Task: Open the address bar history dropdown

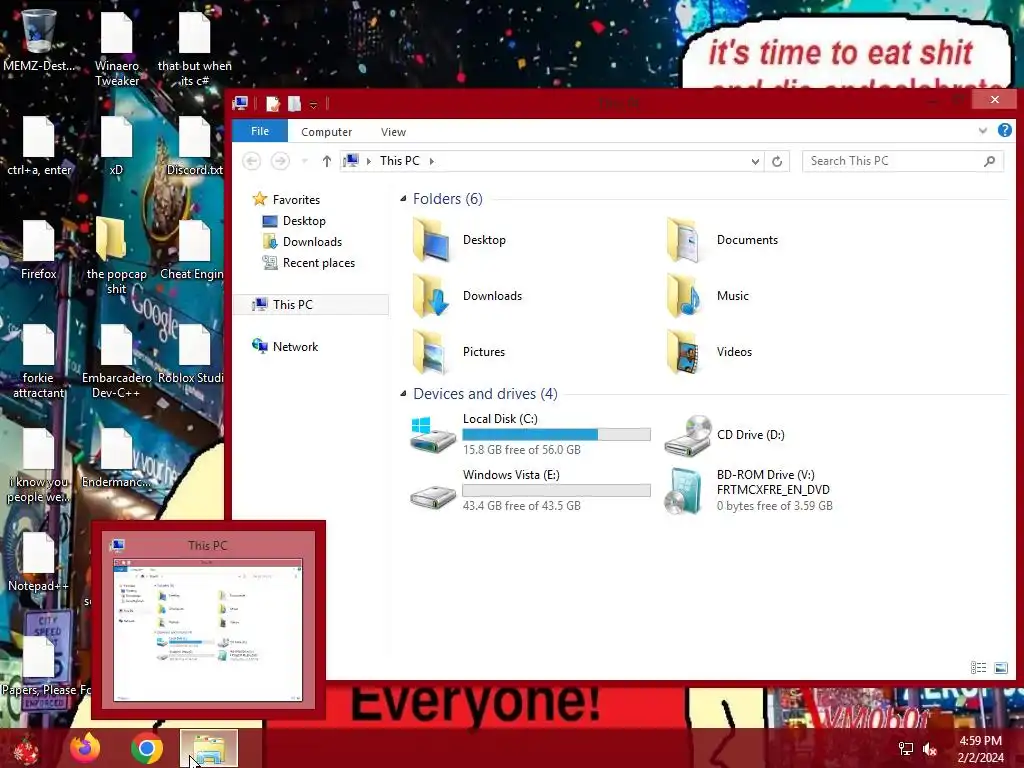Action: 755,161
